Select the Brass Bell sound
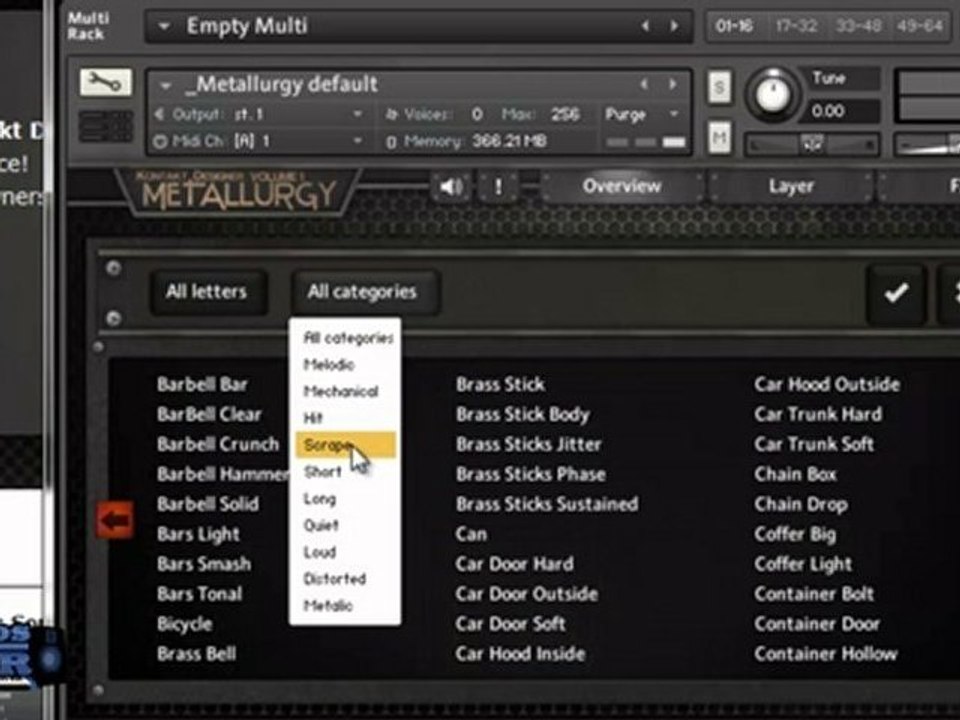960x720 pixels. click(196, 654)
